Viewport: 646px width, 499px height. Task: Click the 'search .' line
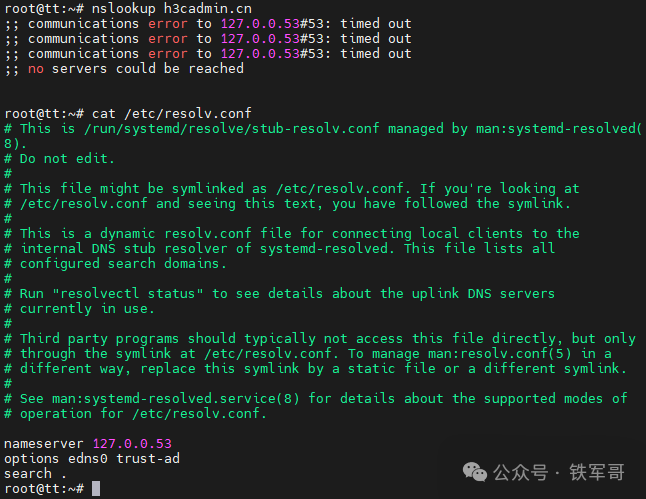point(35,474)
